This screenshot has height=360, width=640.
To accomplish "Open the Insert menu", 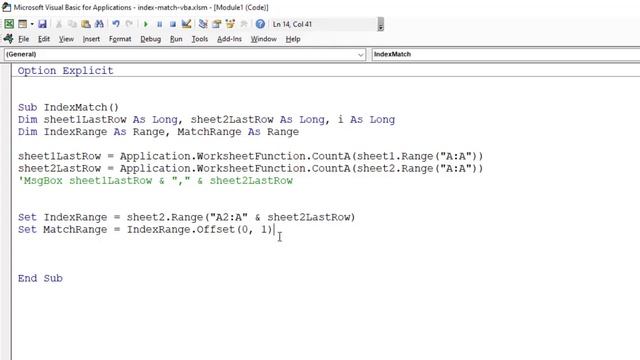I will click(91, 39).
